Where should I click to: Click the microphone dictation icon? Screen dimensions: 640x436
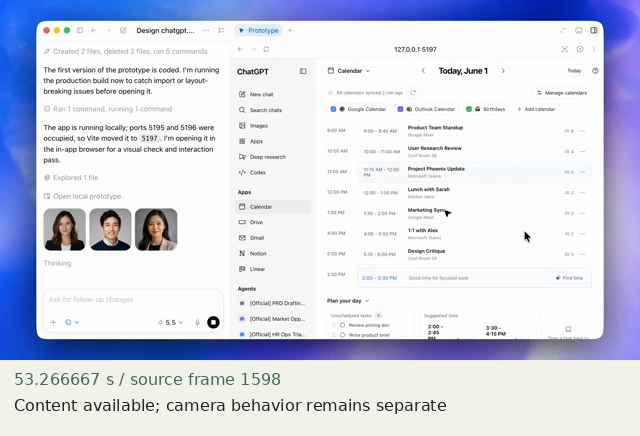coord(197,323)
